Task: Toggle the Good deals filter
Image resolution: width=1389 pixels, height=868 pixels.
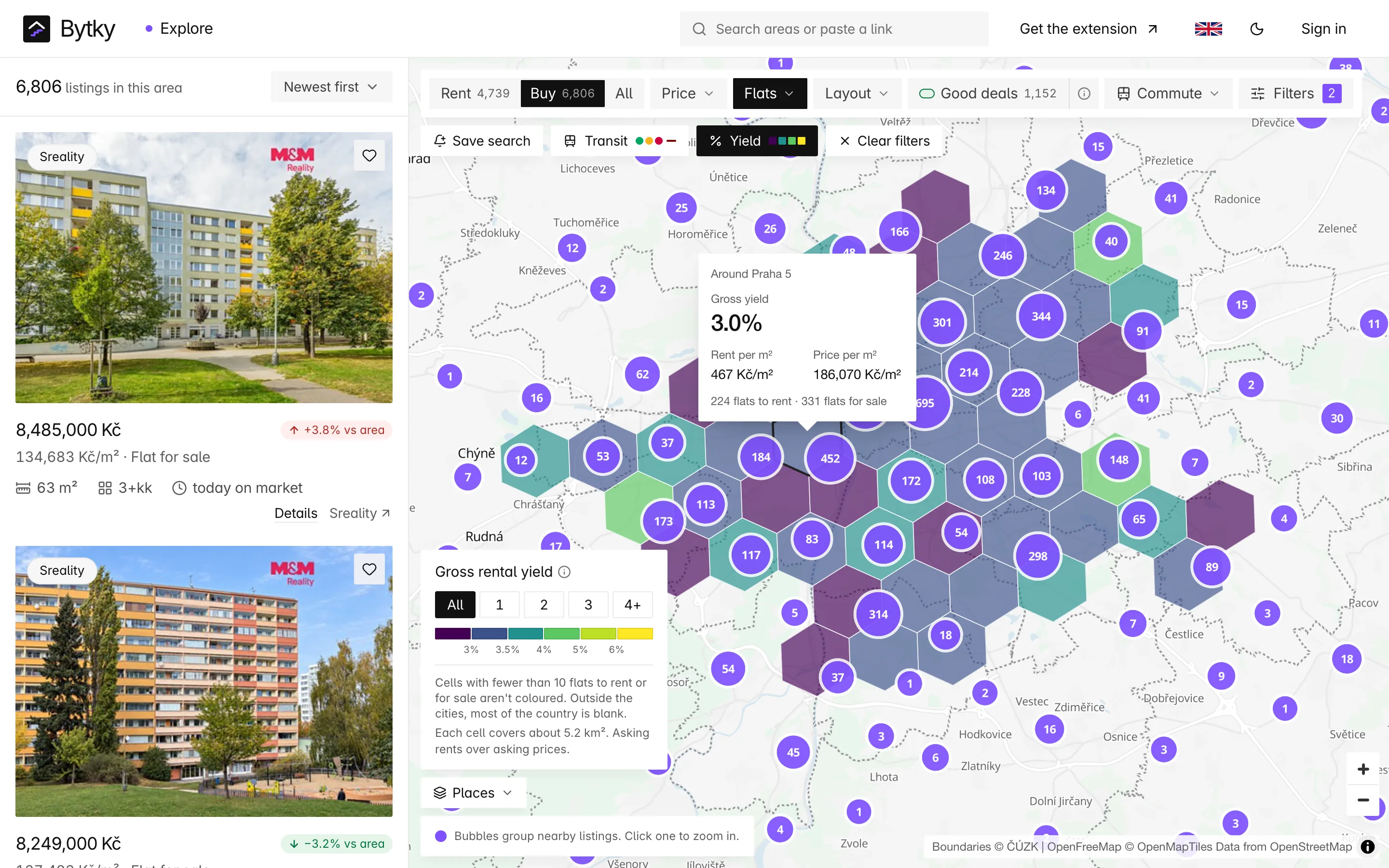Action: coord(988,94)
